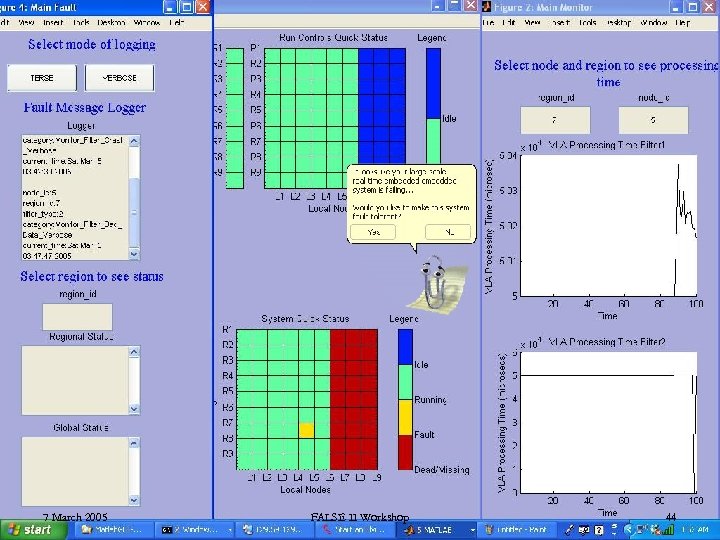Open Help menu in Main Fault window
This screenshot has width=720, height=540.
[x=177, y=22]
